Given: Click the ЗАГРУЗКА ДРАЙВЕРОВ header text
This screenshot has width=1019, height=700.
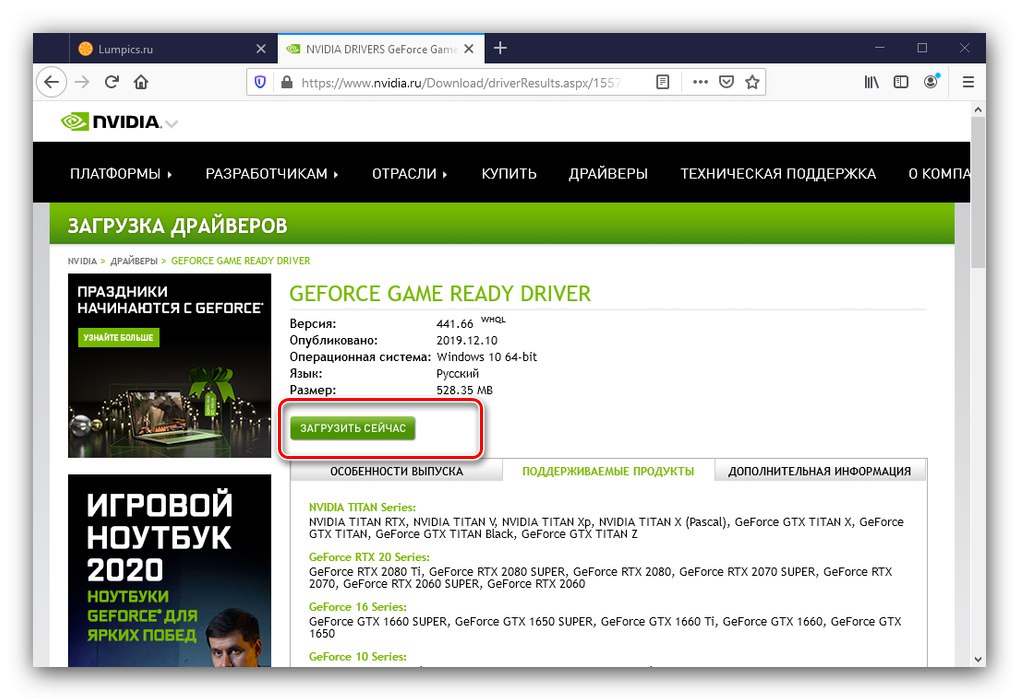Looking at the screenshot, I should (x=177, y=226).
